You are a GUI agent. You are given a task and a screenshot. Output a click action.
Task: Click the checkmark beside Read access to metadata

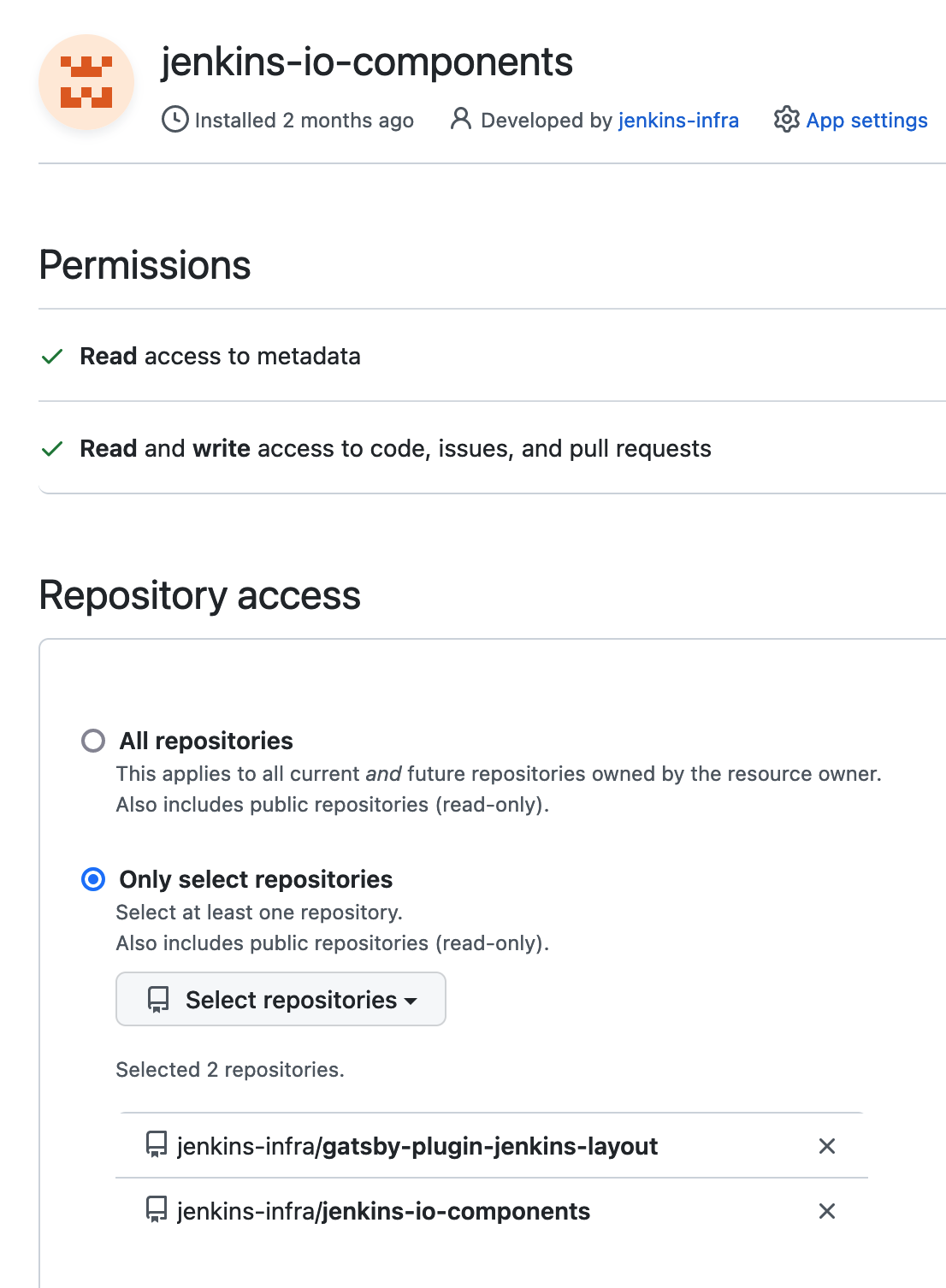pyautogui.click(x=52, y=357)
